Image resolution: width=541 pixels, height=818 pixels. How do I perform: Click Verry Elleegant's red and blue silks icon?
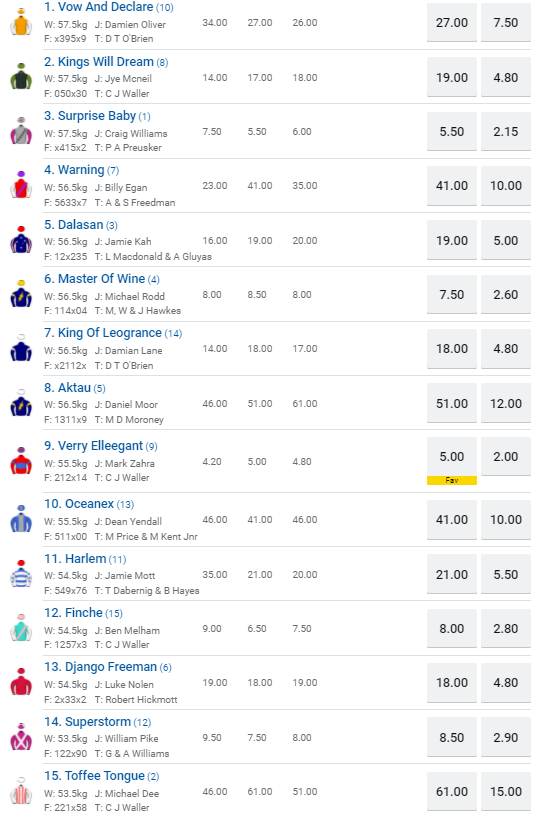(21, 461)
